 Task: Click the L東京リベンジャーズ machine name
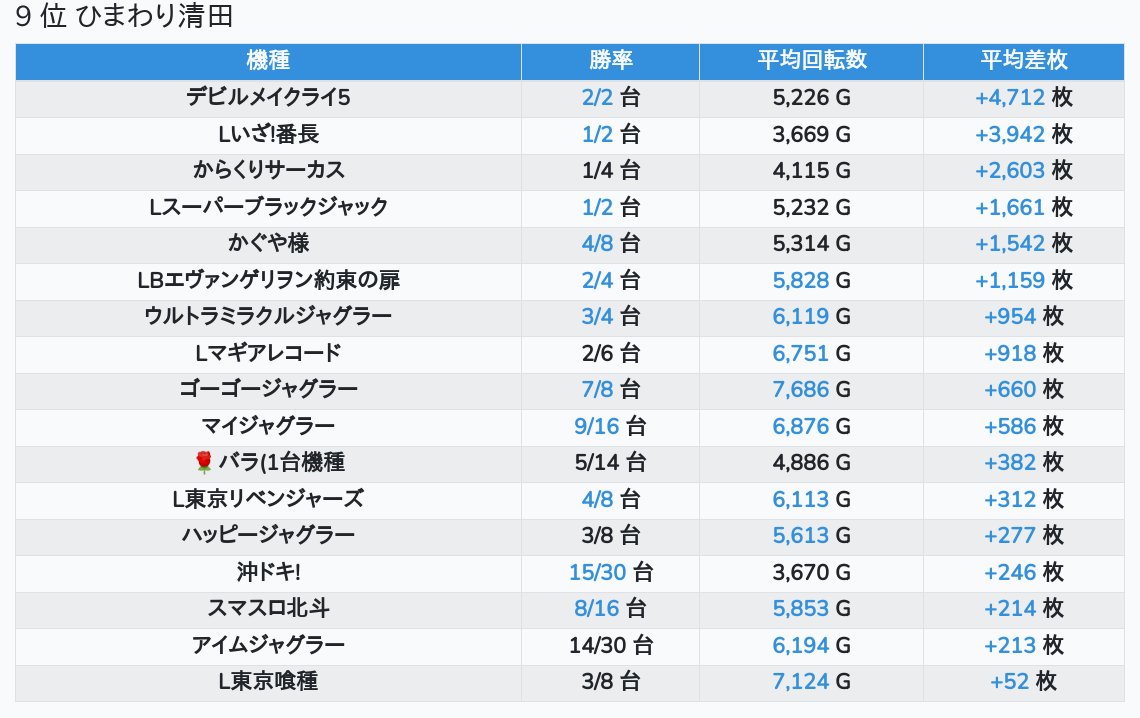268,499
